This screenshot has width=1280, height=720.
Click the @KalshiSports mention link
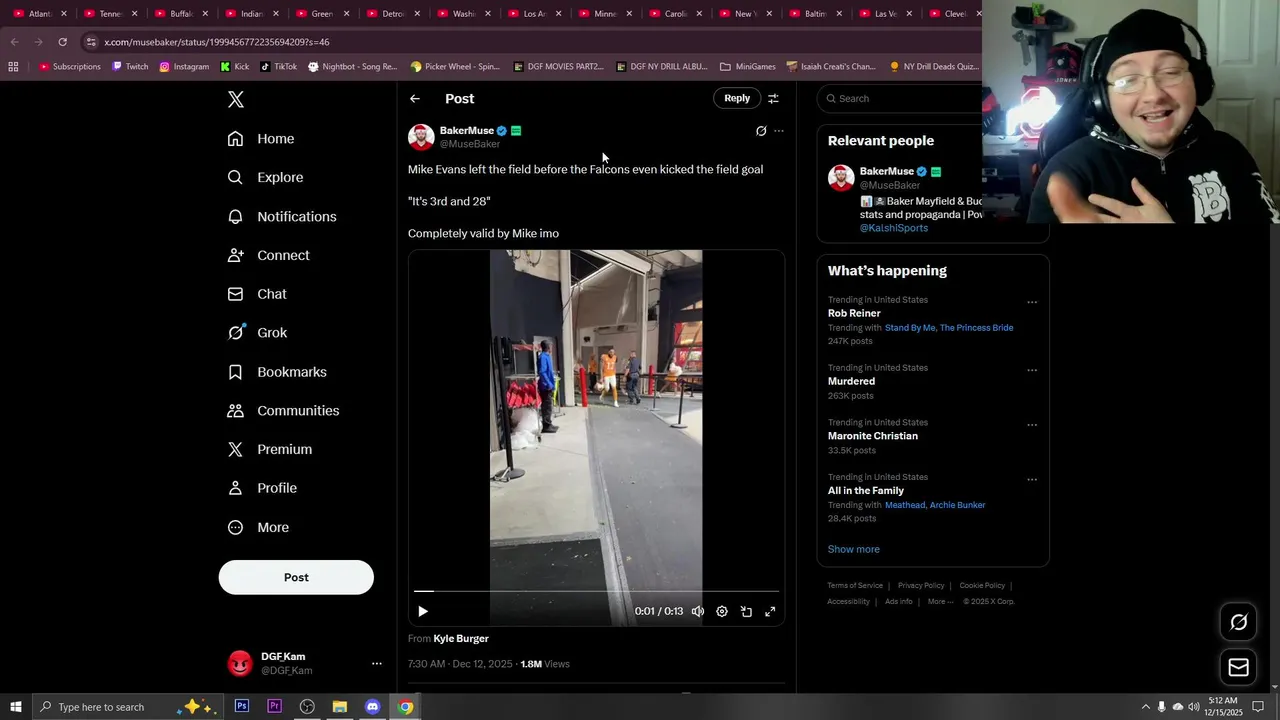coord(894,228)
